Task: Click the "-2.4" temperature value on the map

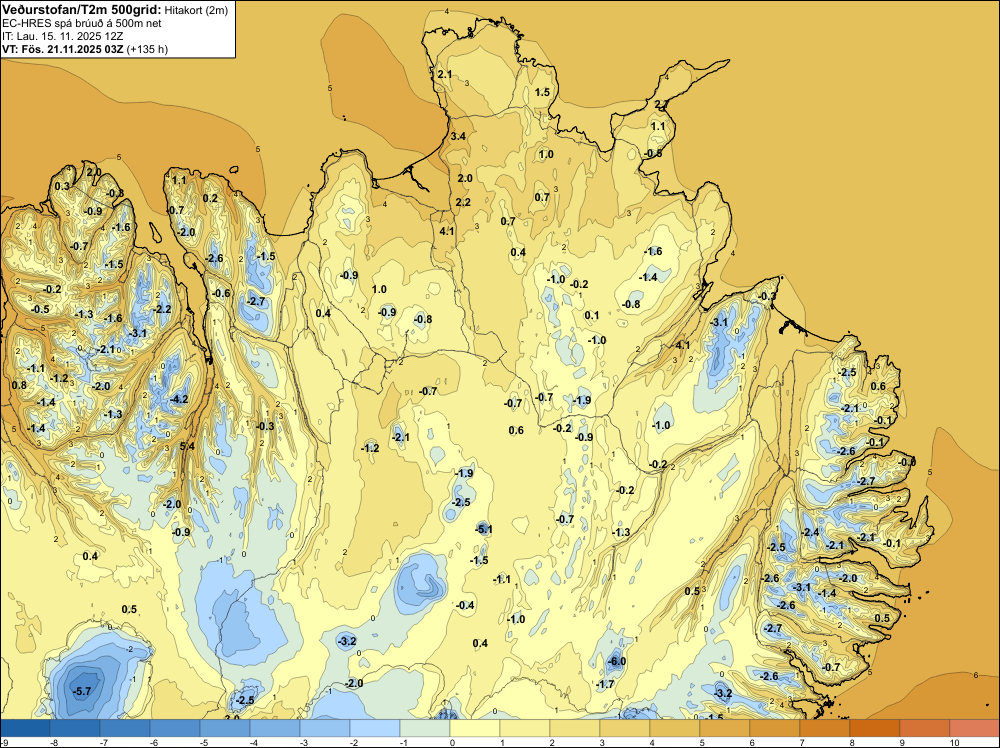Action: point(810,532)
